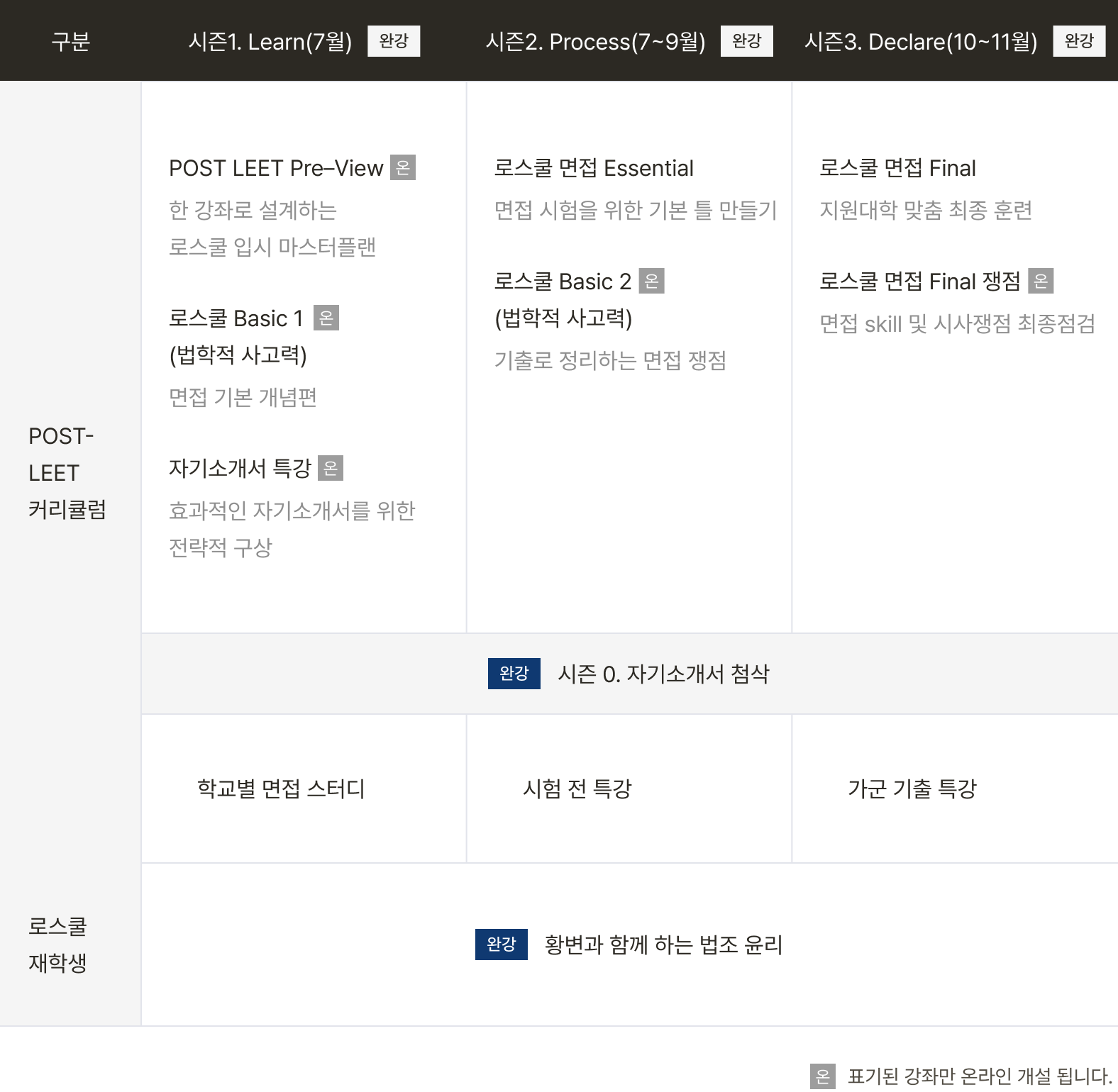1118x1092 pixels.
Task: Open the POST LEET Pre-View course
Action: (276, 169)
